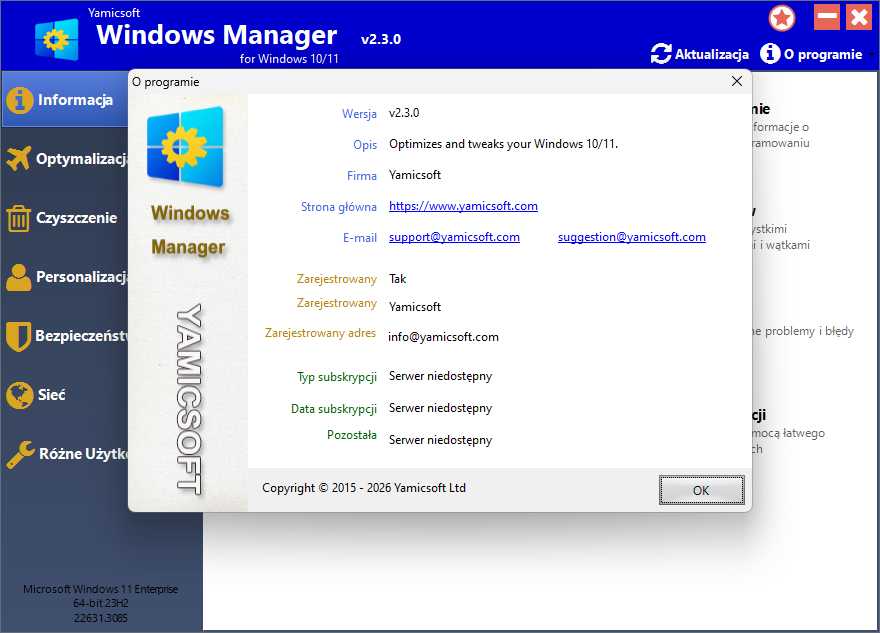Click 'Serwer niedostępny' next to Pozostała
Screen dimensions: 880x633
coord(440,440)
